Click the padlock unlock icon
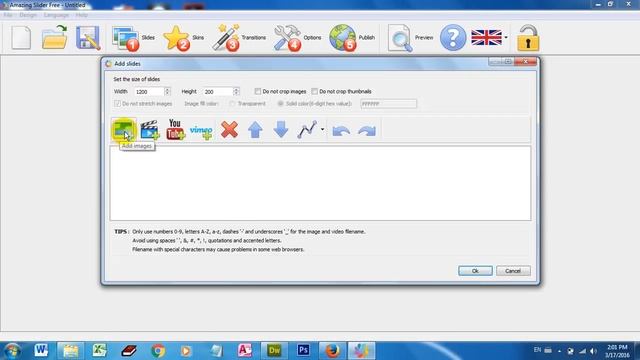The image size is (640, 360). pyautogui.click(x=528, y=38)
